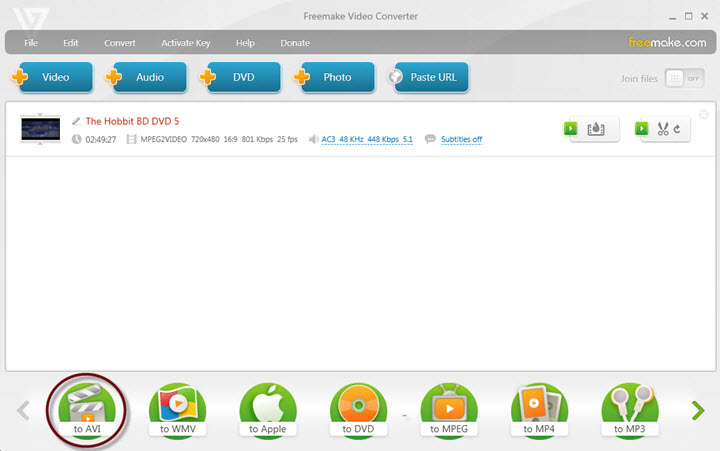Open the watermark/logo editor icon
This screenshot has width=720, height=451.
(x=596, y=129)
